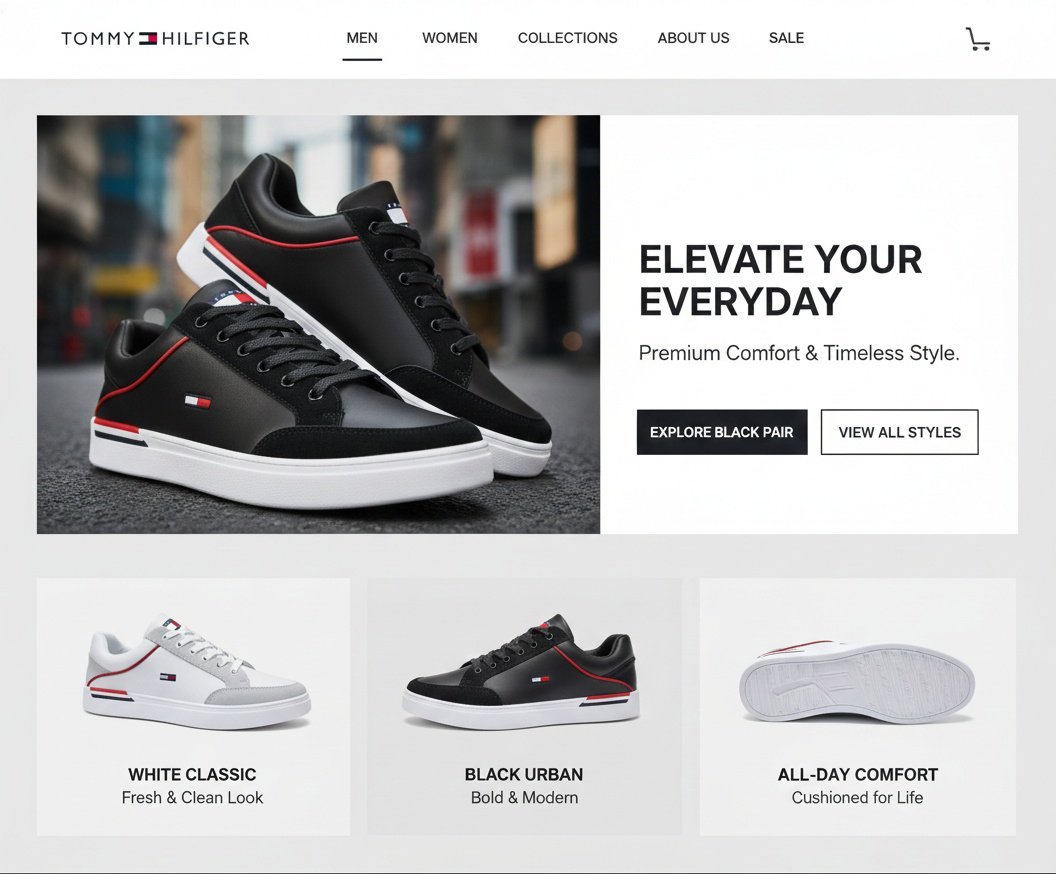
Task: Open the WHITE CLASSIC title link
Action: tap(192, 774)
